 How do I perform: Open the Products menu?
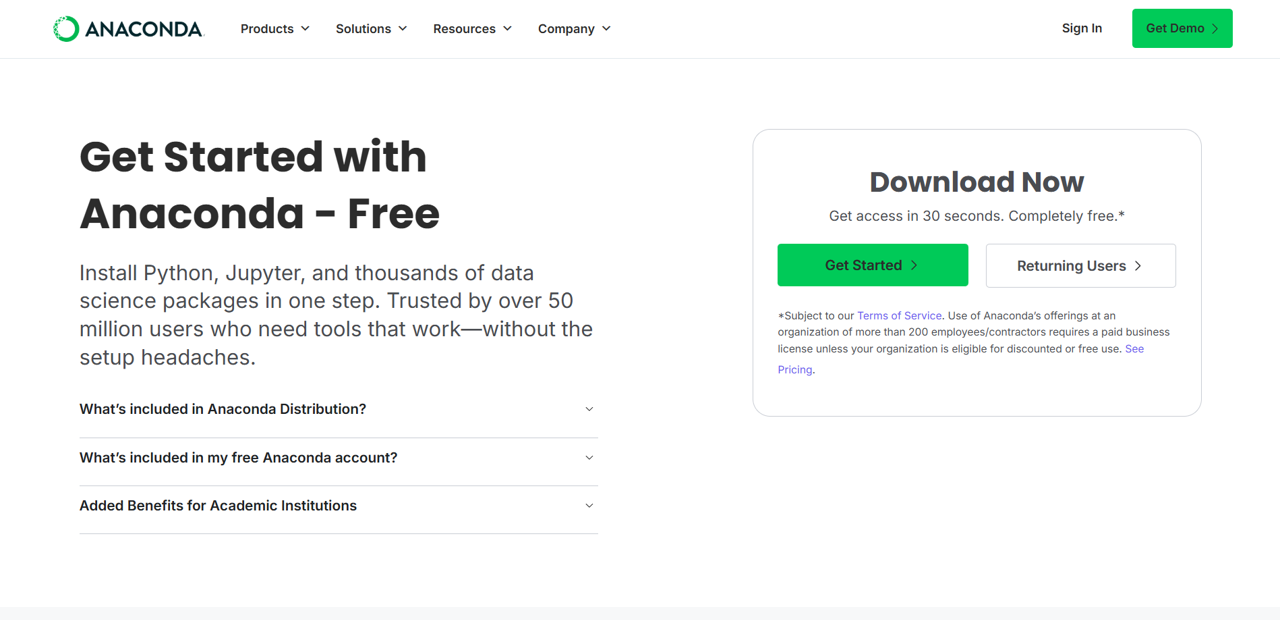point(266,29)
